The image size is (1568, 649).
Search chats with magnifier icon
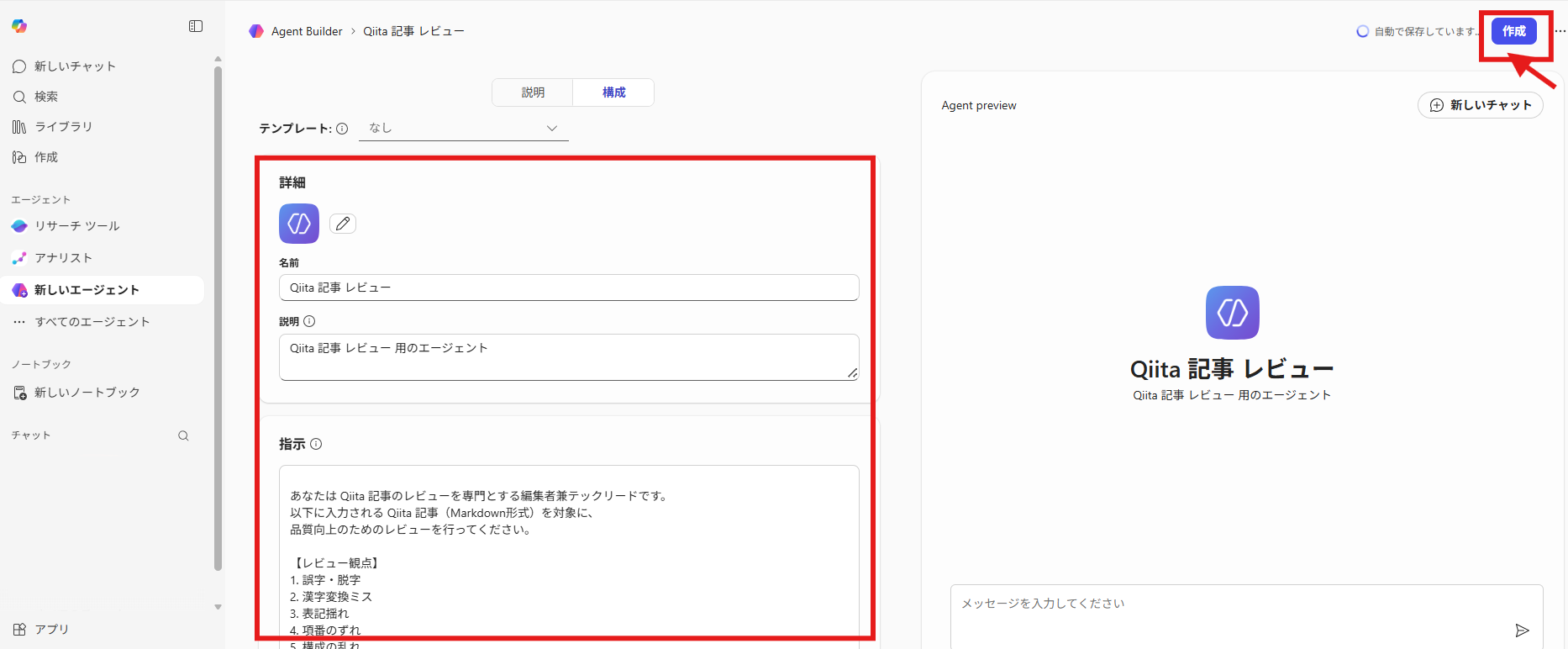(183, 435)
